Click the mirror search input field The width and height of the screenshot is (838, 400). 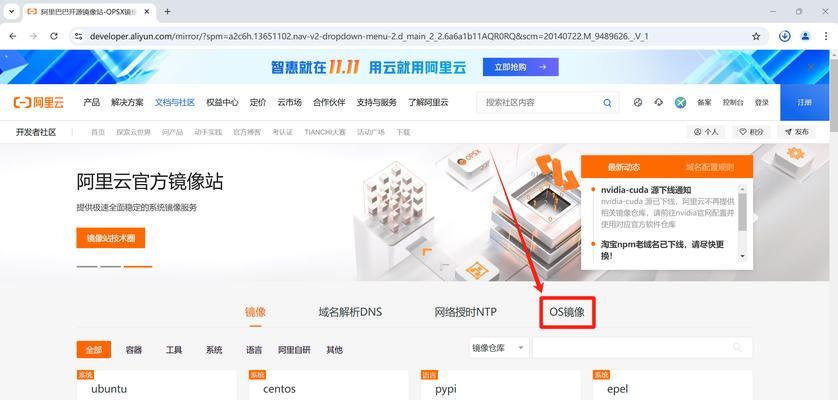[x=642, y=348]
